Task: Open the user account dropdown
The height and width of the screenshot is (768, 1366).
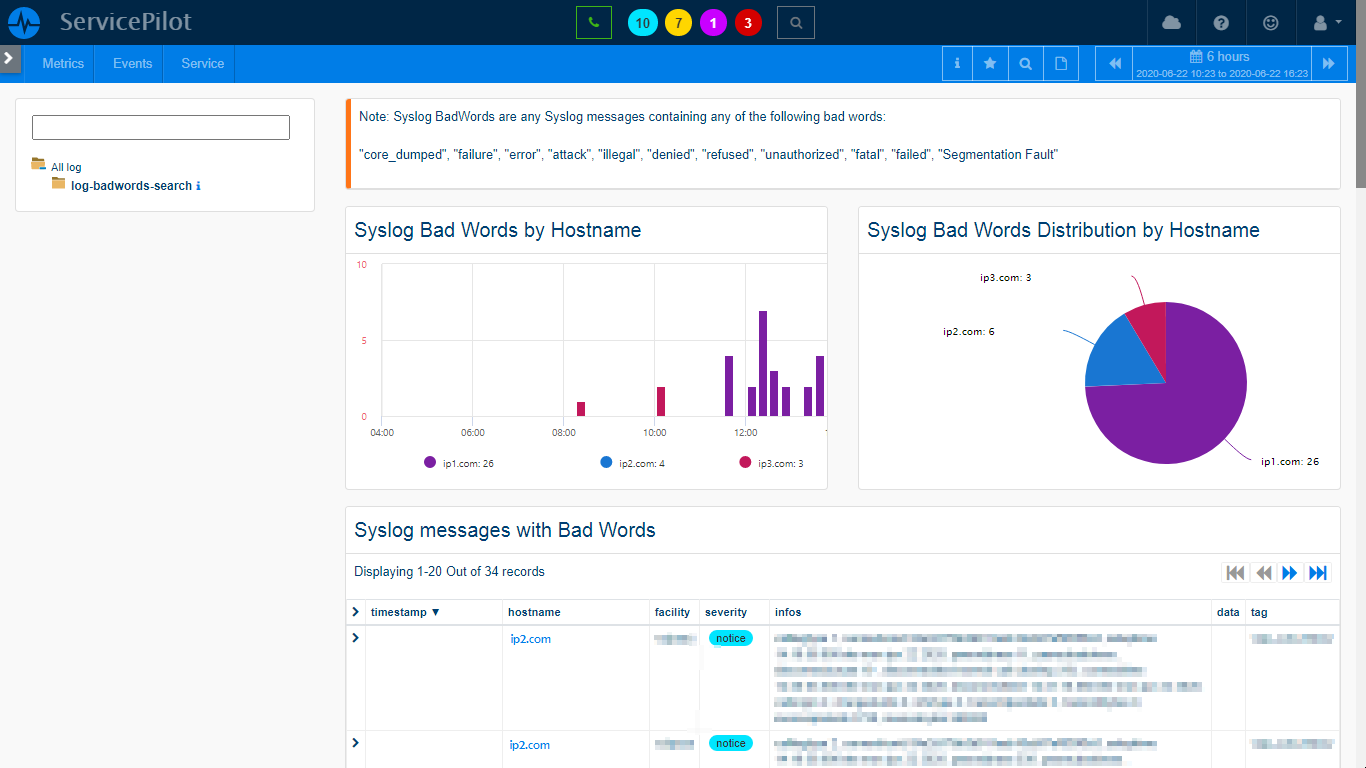Action: pyautogui.click(x=1326, y=23)
